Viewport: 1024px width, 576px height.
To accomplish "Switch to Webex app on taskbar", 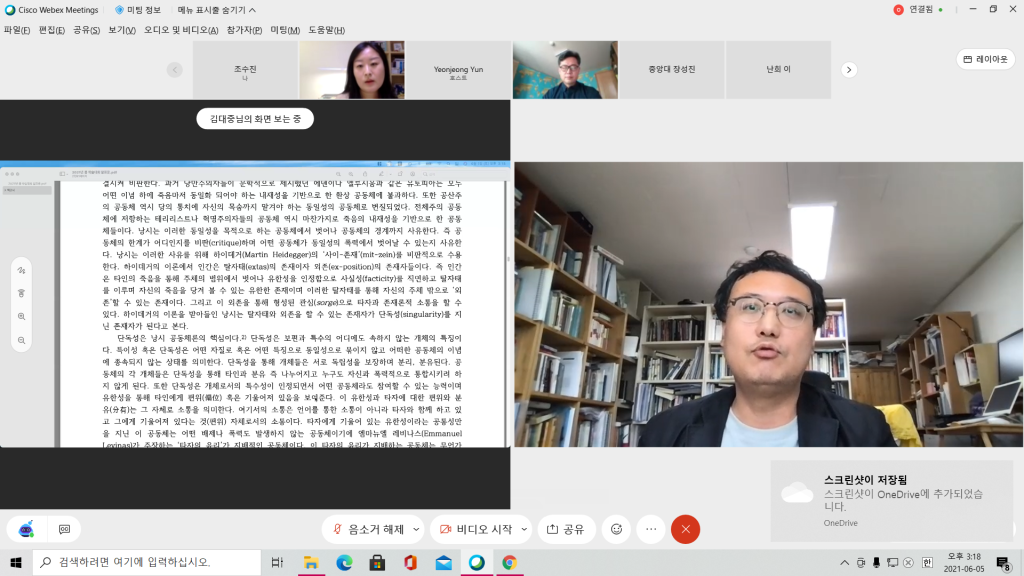I will click(x=477, y=562).
